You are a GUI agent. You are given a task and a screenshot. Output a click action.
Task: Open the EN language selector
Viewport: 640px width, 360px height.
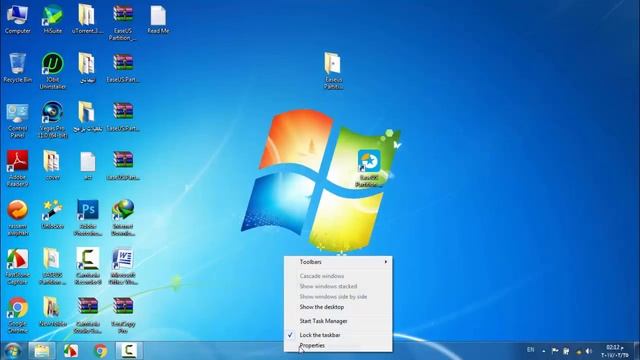(531, 350)
